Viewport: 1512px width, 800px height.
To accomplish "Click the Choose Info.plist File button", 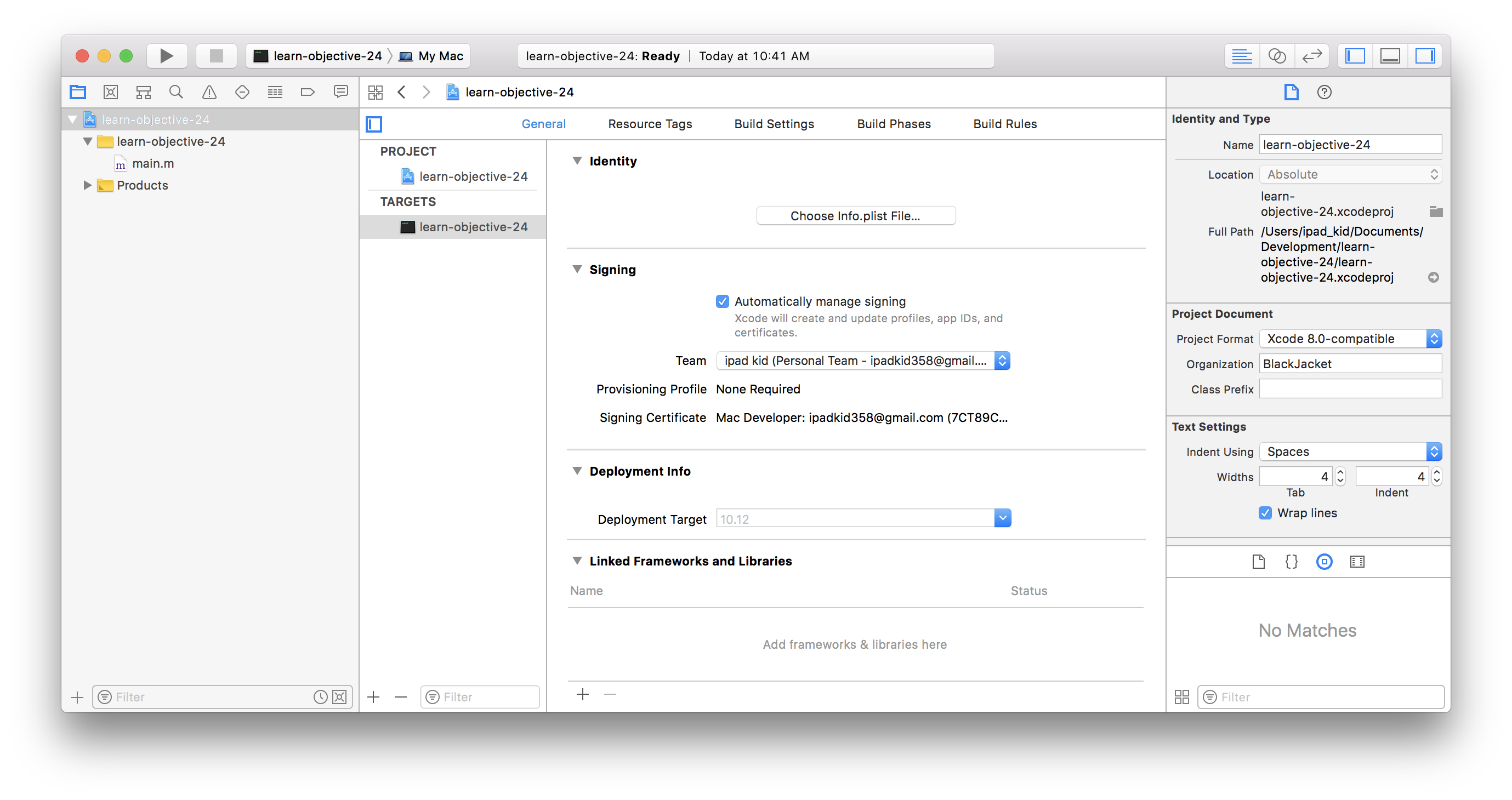I will (855, 215).
